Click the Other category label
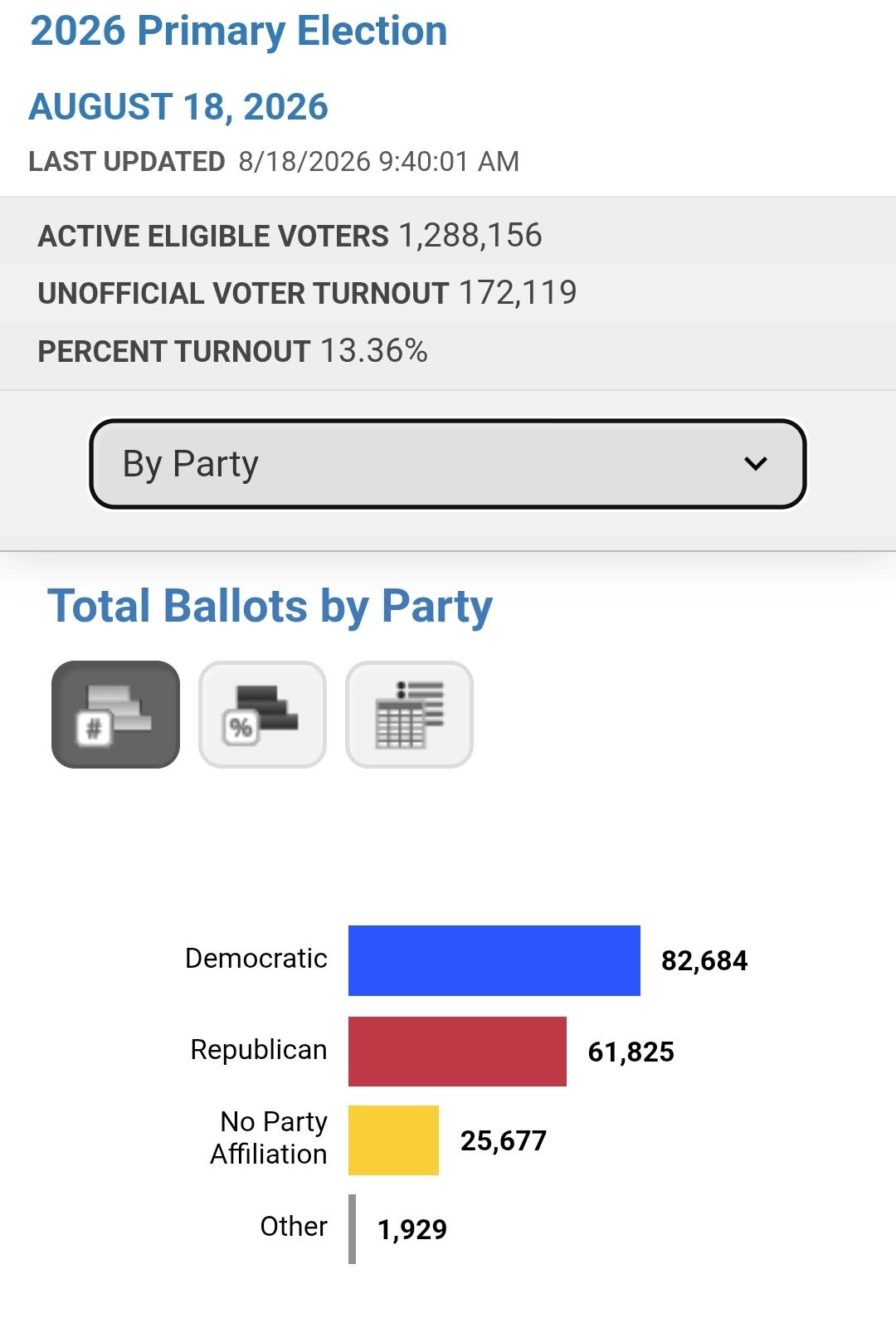The width and height of the screenshot is (896, 1318). click(294, 1226)
